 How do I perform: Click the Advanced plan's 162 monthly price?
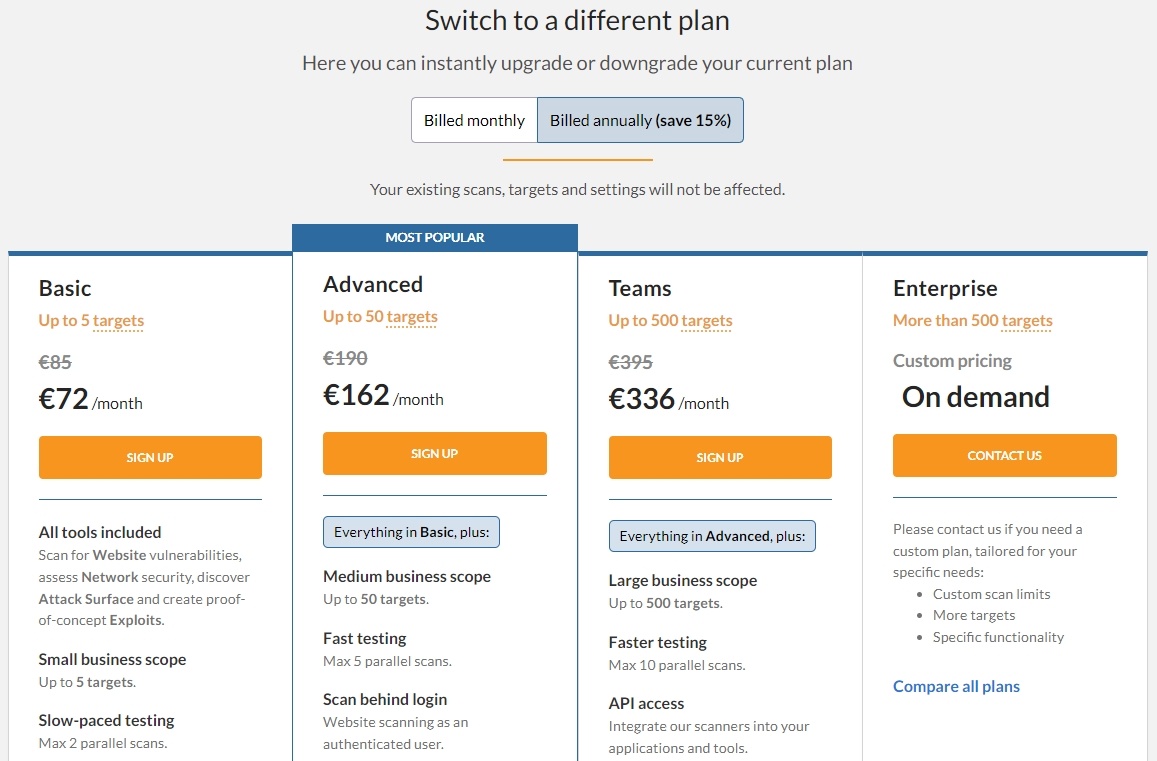[x=357, y=395]
